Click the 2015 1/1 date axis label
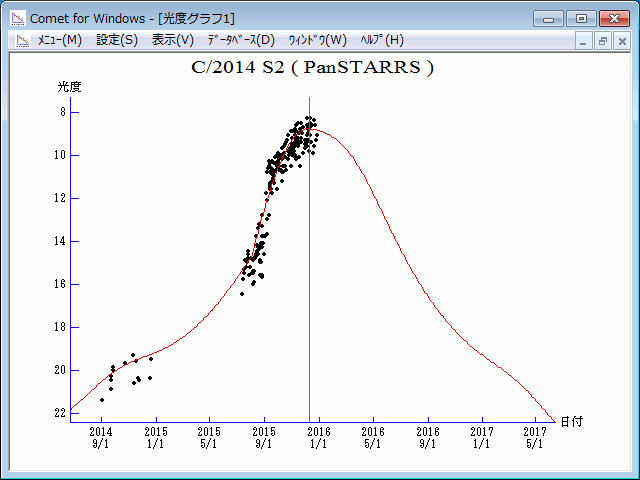The height and width of the screenshot is (480, 640). pyautogui.click(x=156, y=438)
